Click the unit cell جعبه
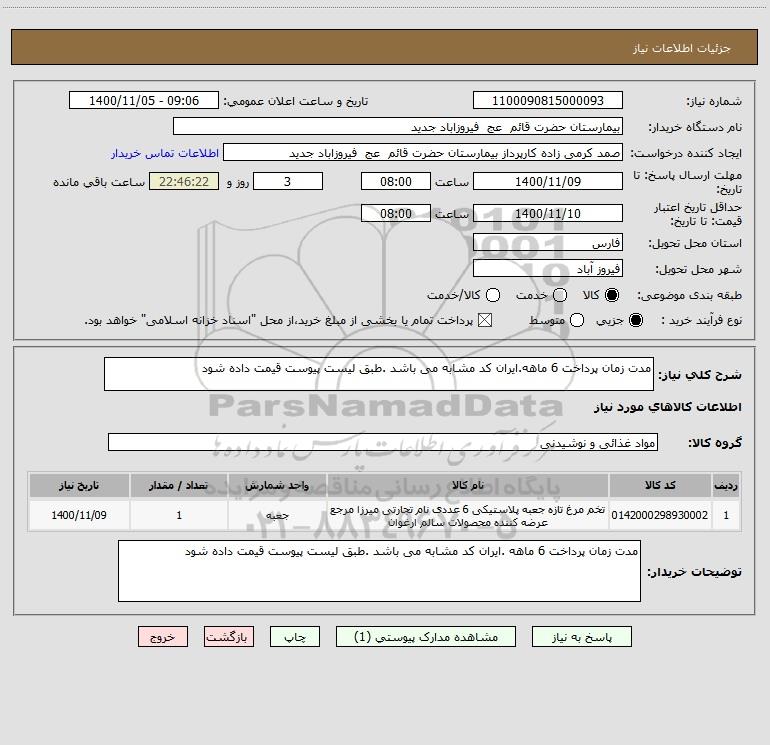Image resolution: width=770 pixels, height=745 pixels. pyautogui.click(x=277, y=515)
